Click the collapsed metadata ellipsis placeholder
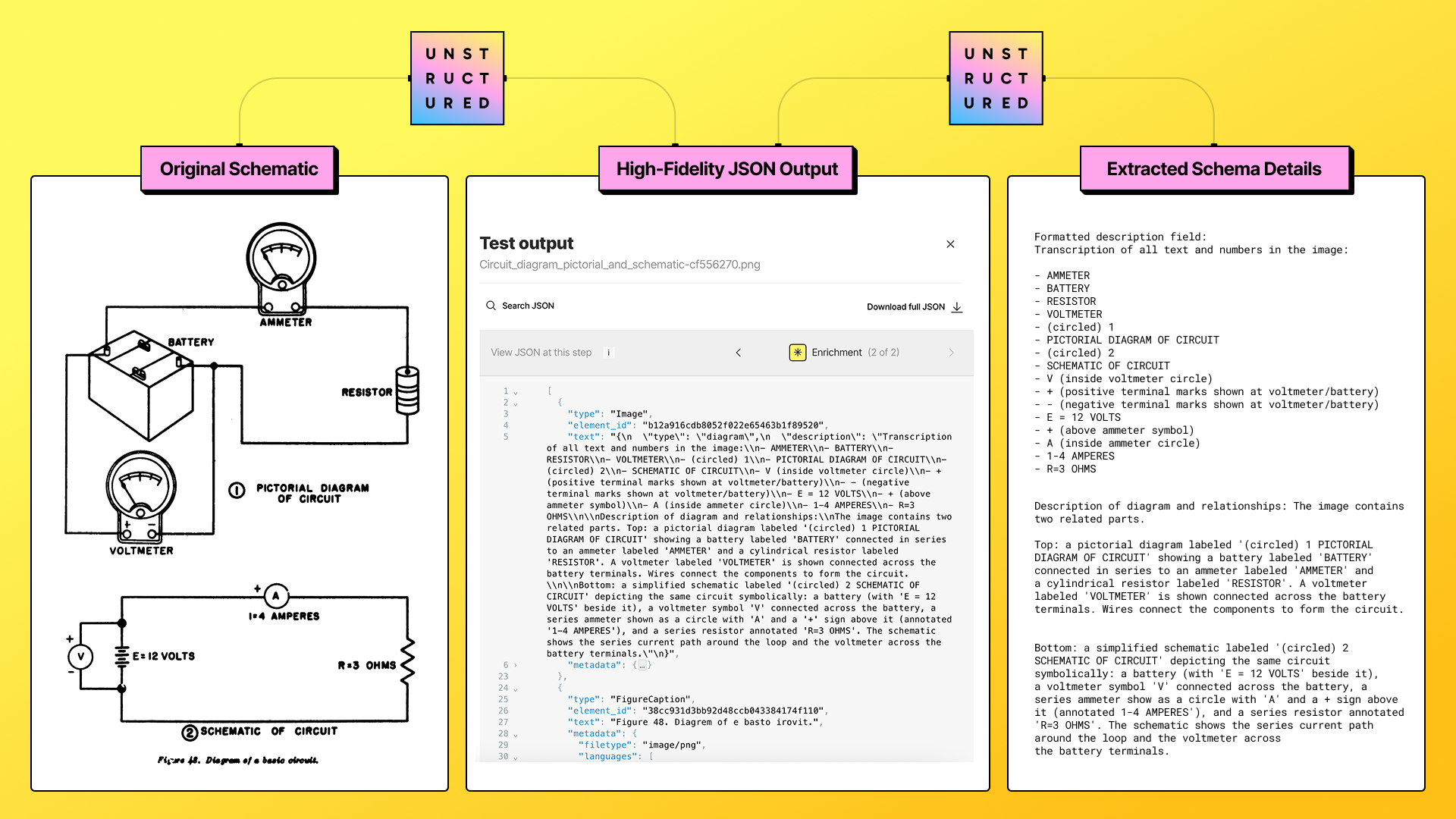 click(x=642, y=665)
